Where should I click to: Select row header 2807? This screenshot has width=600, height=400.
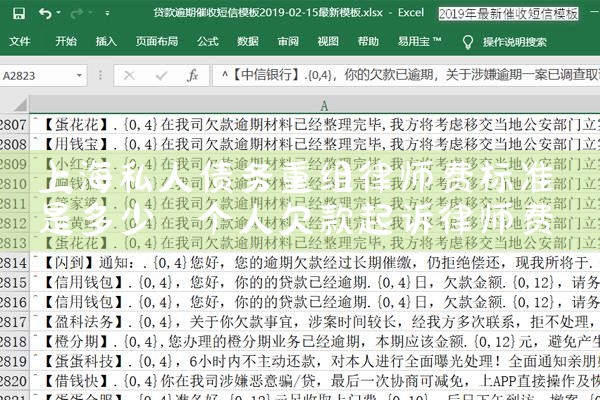[14, 124]
